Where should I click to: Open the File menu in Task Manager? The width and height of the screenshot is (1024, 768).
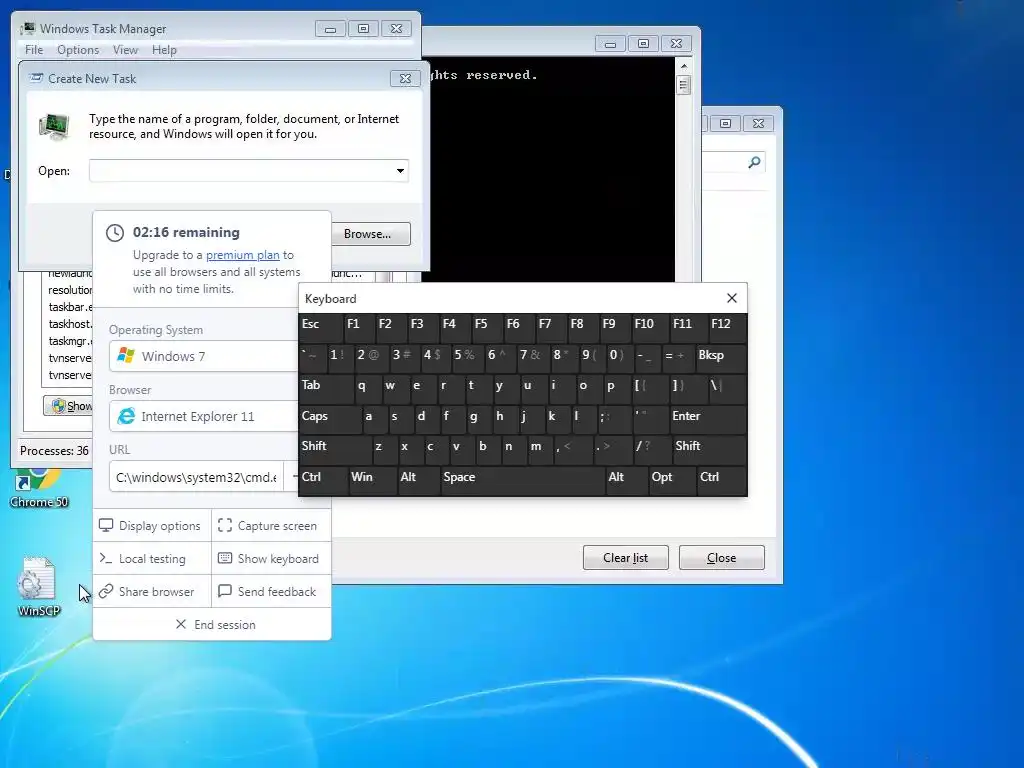click(x=34, y=50)
